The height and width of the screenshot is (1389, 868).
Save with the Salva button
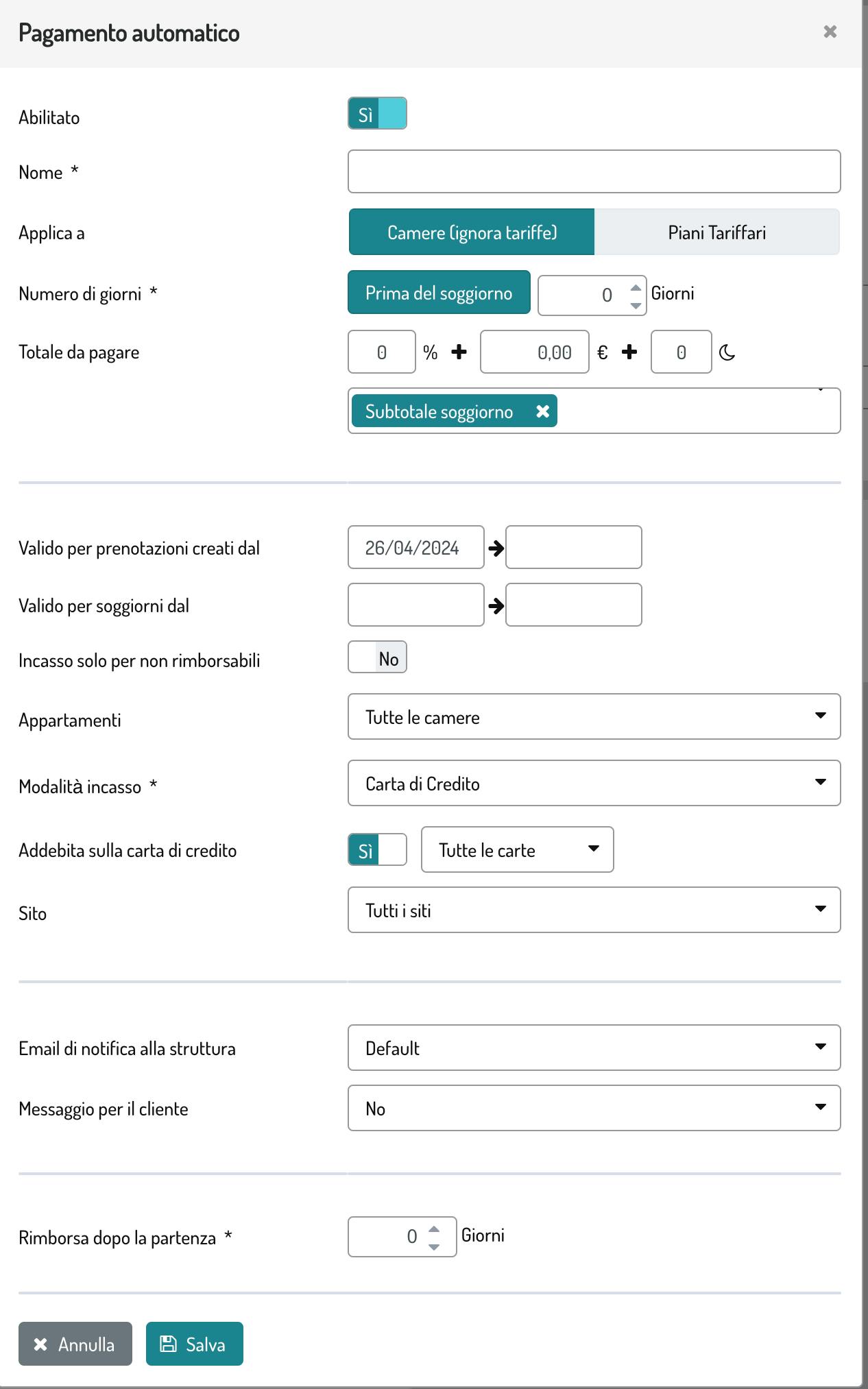tap(194, 1344)
